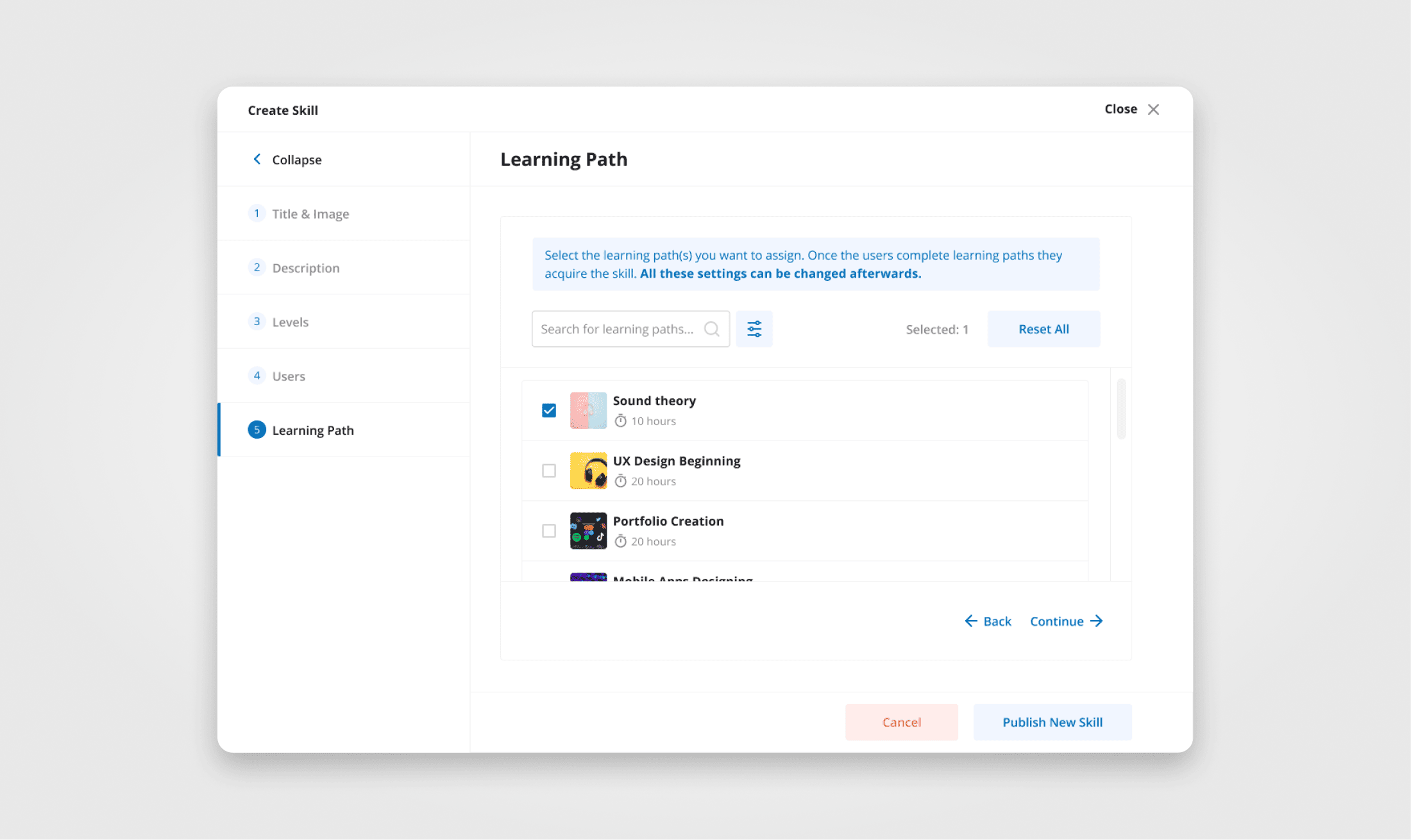The height and width of the screenshot is (840, 1411).
Task: Uncheck the Sound theory checkbox
Action: pos(549,410)
